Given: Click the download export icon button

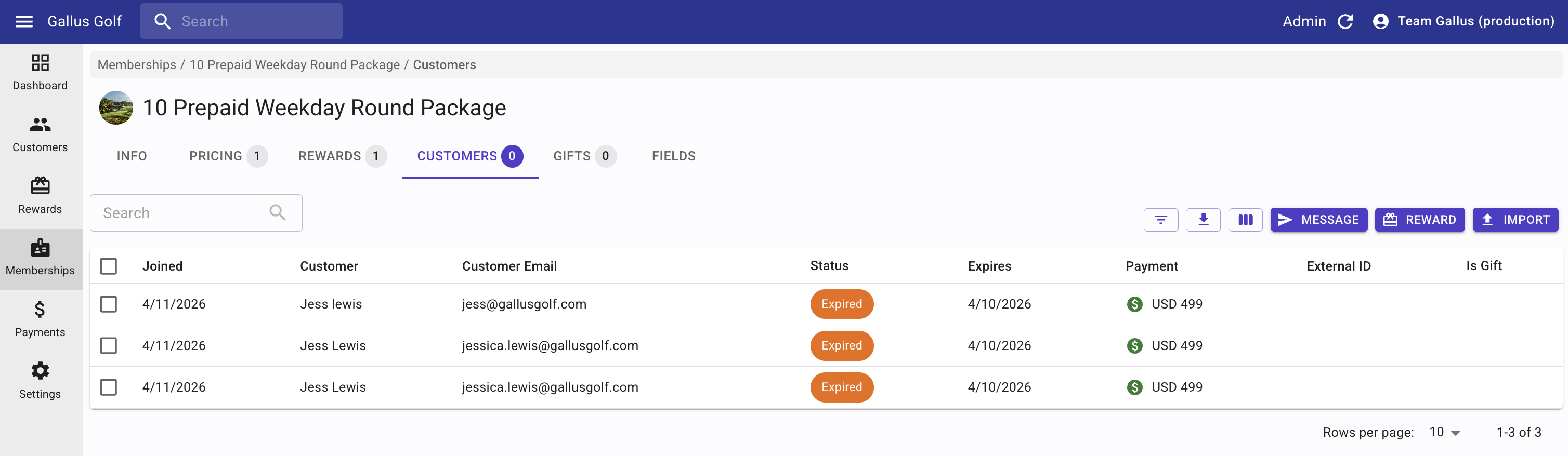Looking at the screenshot, I should (1203, 220).
